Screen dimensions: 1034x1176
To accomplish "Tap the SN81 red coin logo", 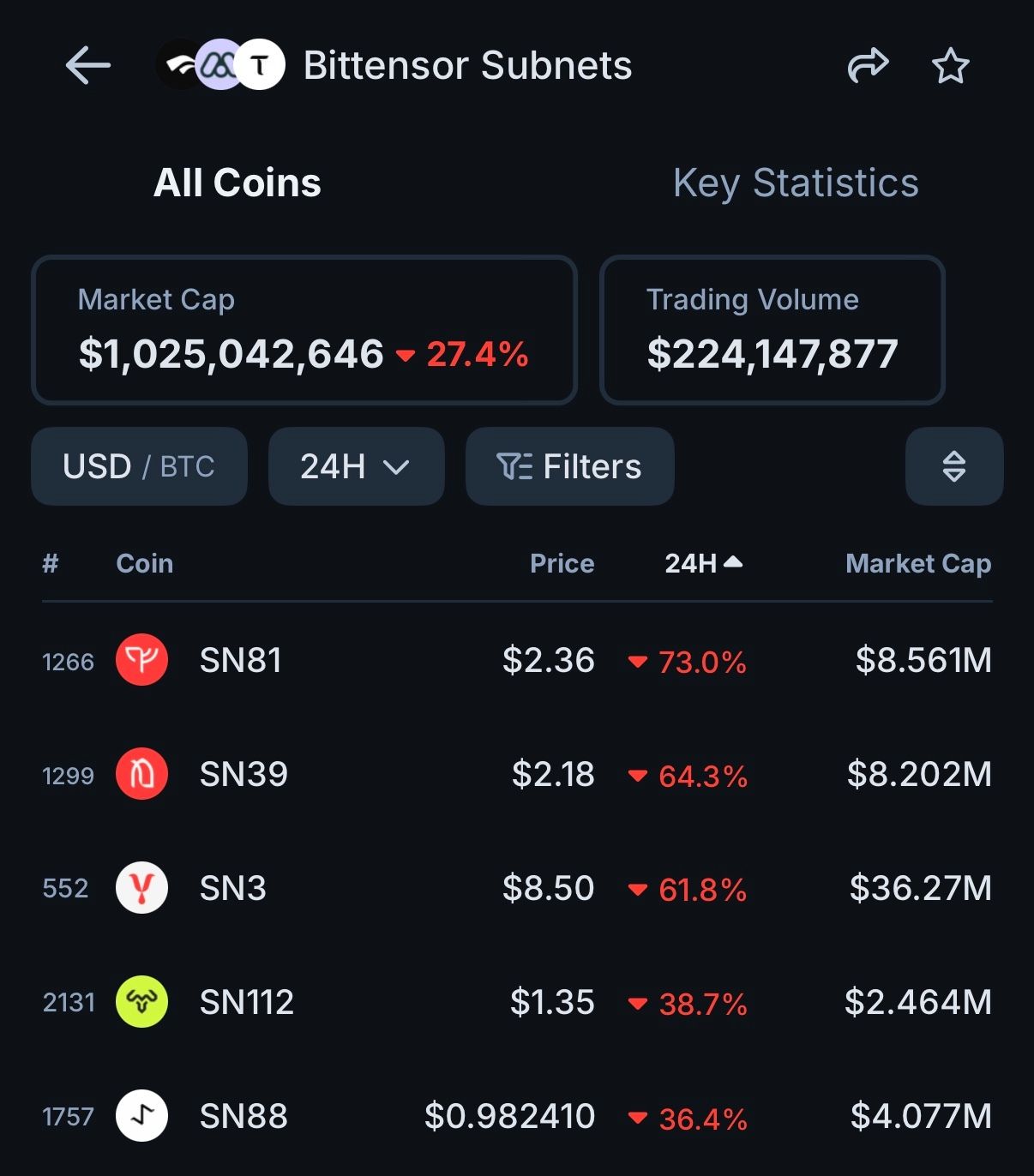I will (141, 660).
